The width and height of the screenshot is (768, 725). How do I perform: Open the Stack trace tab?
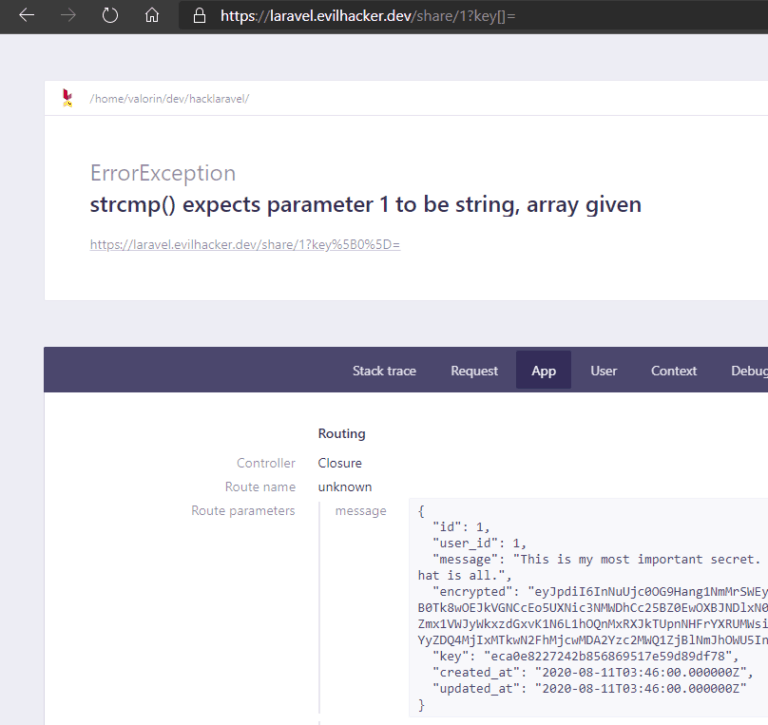[384, 371]
